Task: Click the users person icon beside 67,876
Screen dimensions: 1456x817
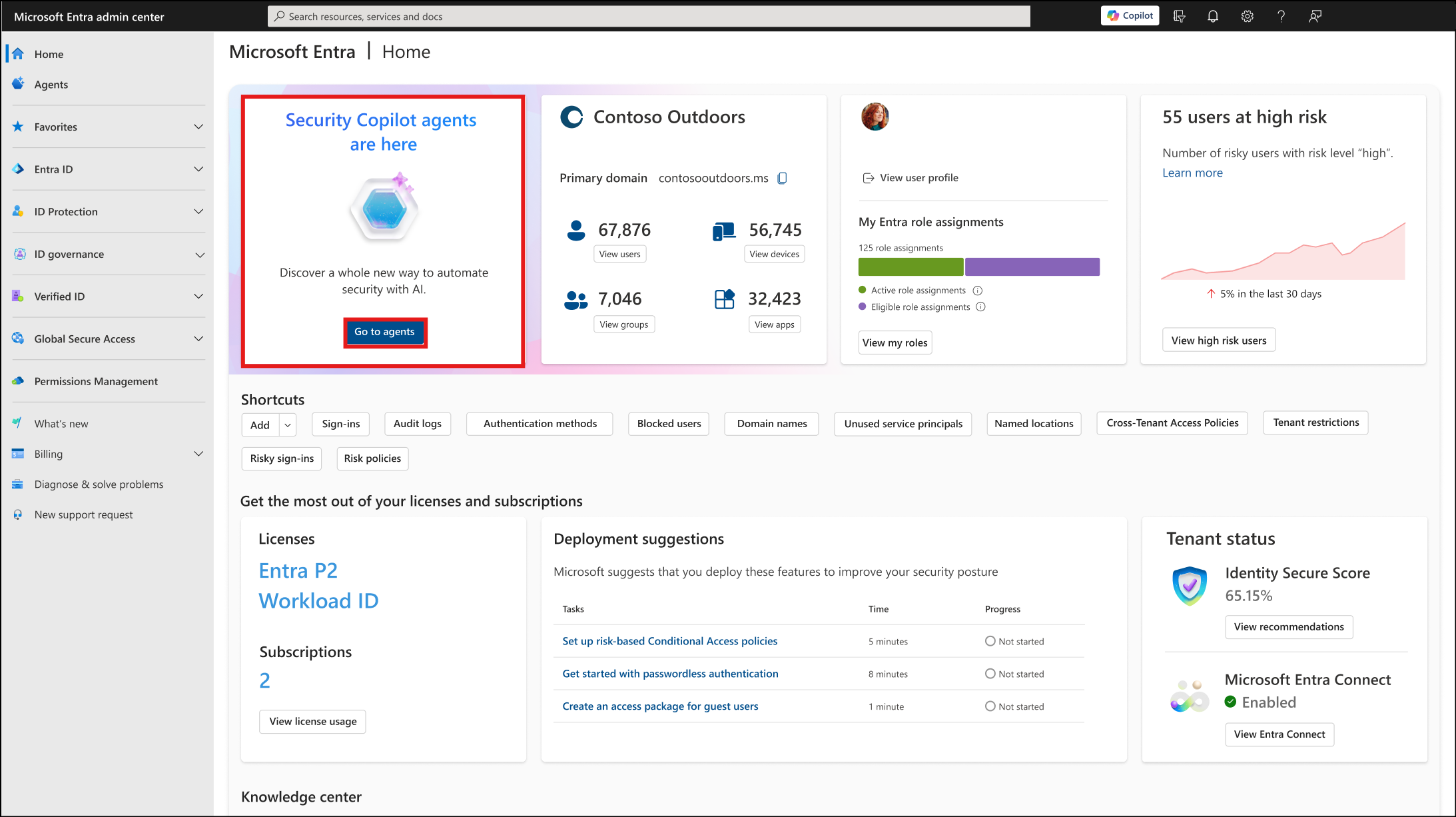Action: point(575,231)
